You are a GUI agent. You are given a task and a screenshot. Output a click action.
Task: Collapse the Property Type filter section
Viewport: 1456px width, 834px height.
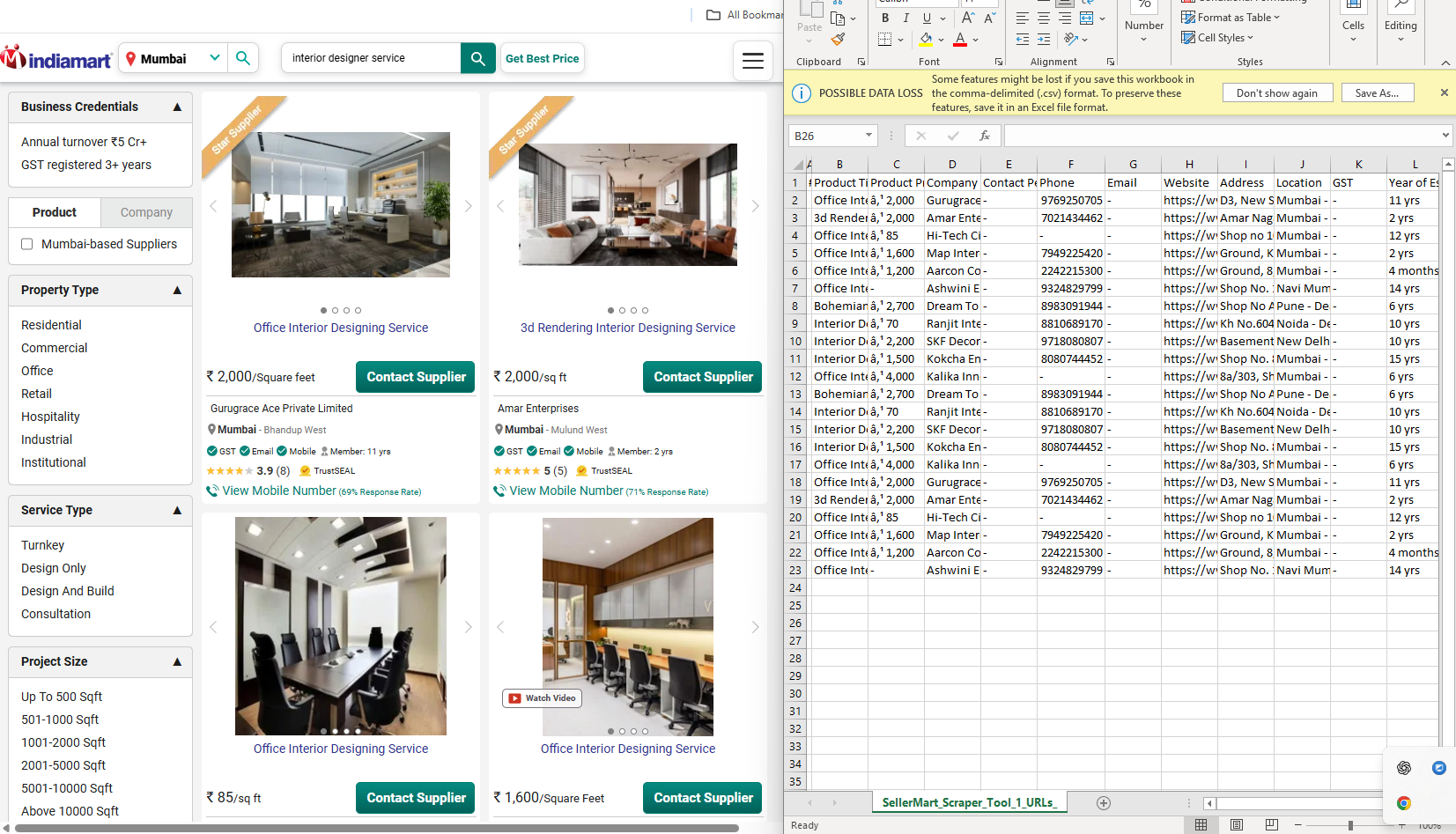point(177,290)
